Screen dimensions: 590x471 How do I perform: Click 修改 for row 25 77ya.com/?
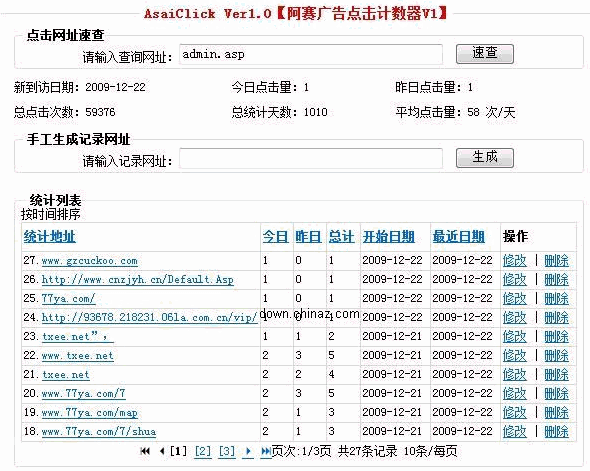click(x=514, y=298)
